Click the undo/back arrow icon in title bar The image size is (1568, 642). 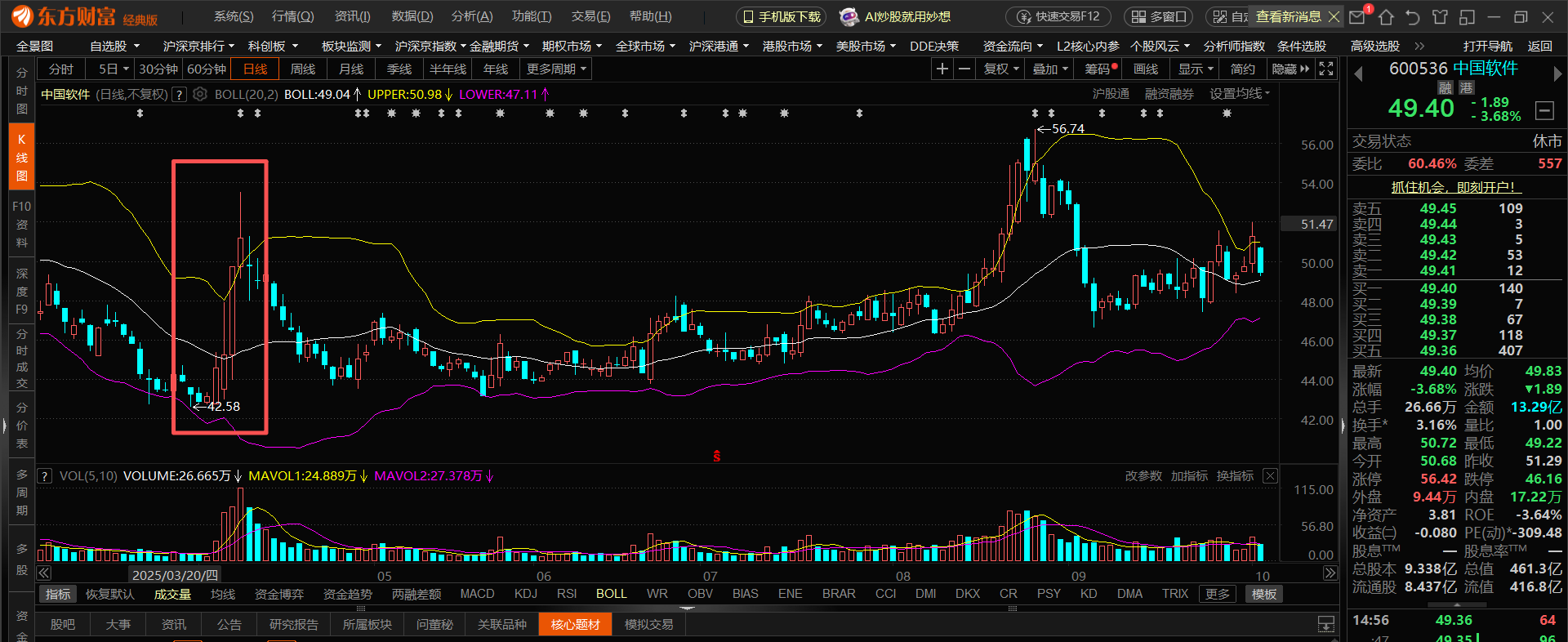(1413, 16)
